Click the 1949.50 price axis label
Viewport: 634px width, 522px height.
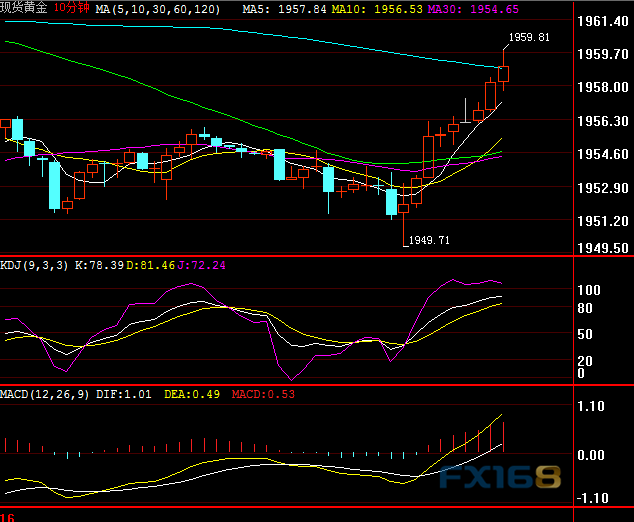pyautogui.click(x=603, y=248)
